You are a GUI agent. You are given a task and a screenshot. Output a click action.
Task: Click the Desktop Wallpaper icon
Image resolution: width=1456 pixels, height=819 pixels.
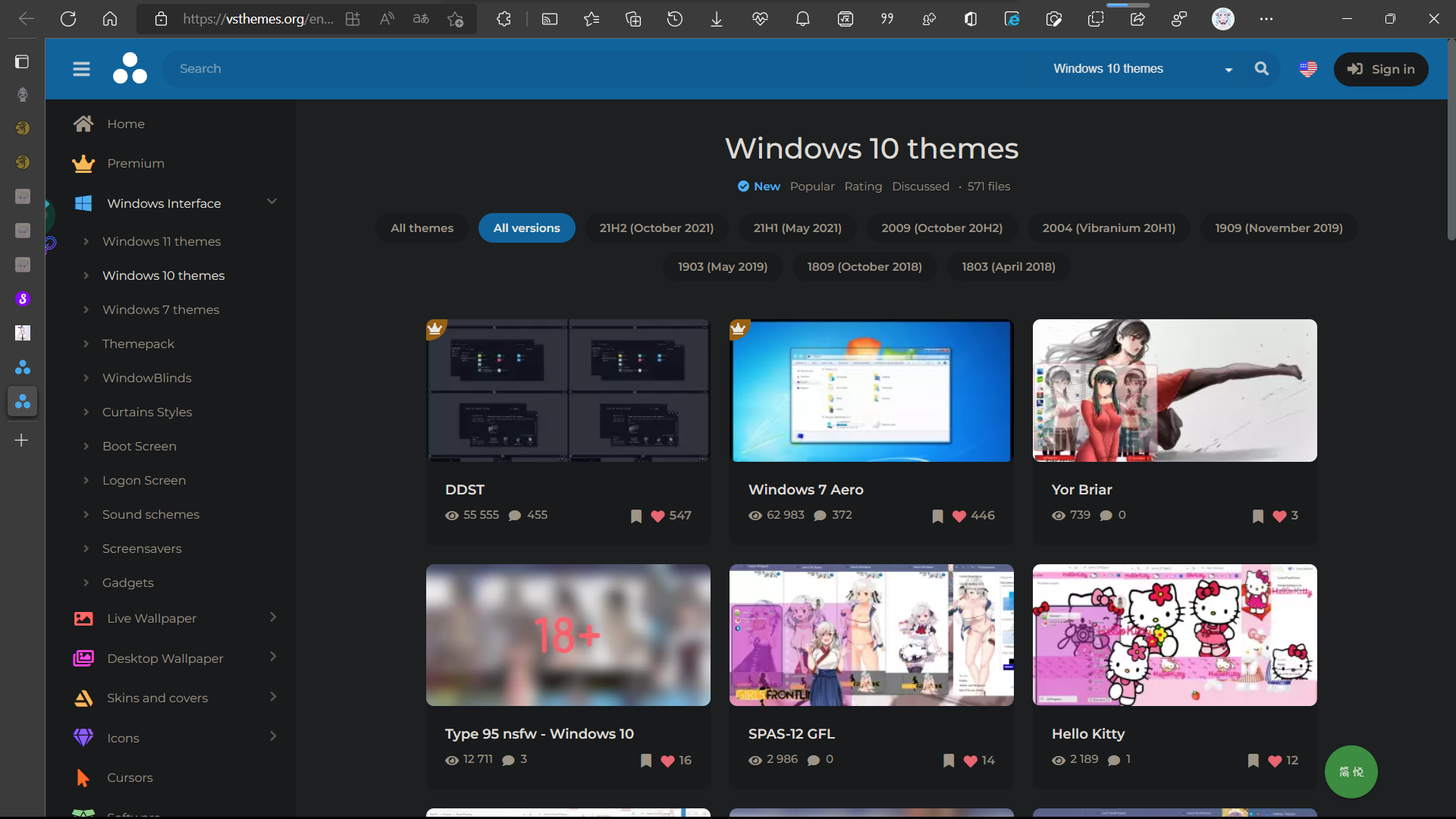click(83, 658)
